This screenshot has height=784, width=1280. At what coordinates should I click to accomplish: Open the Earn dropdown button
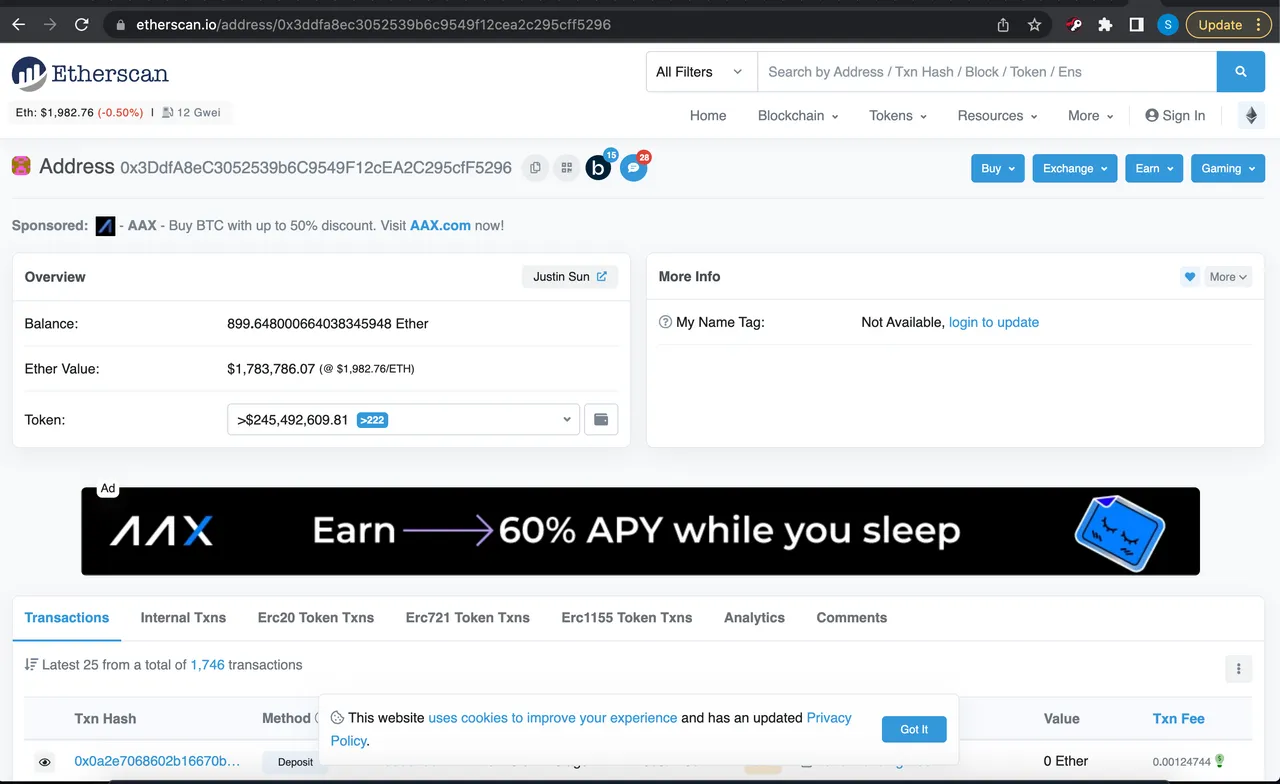(x=1154, y=168)
